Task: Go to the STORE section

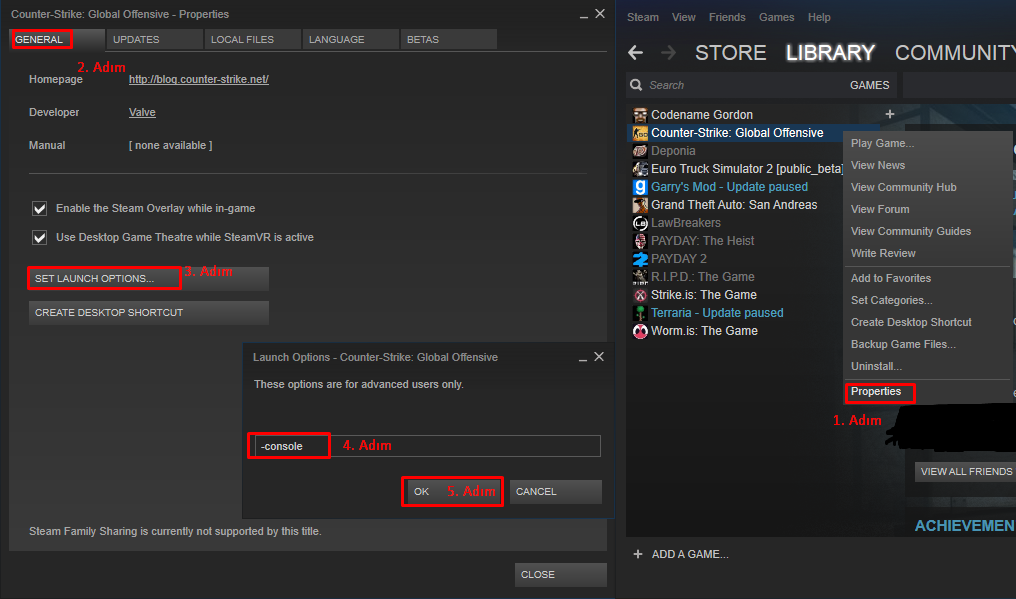Action: [x=730, y=53]
